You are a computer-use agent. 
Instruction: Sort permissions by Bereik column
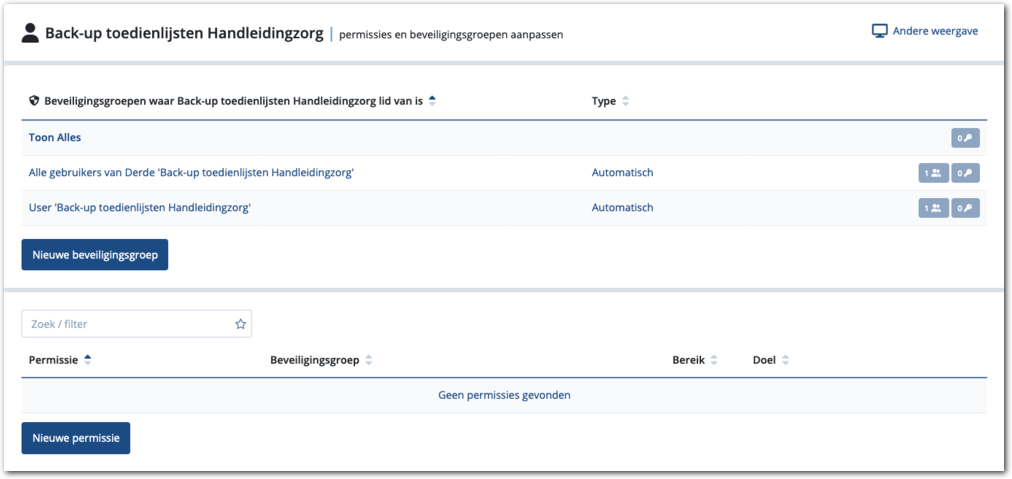tap(713, 360)
